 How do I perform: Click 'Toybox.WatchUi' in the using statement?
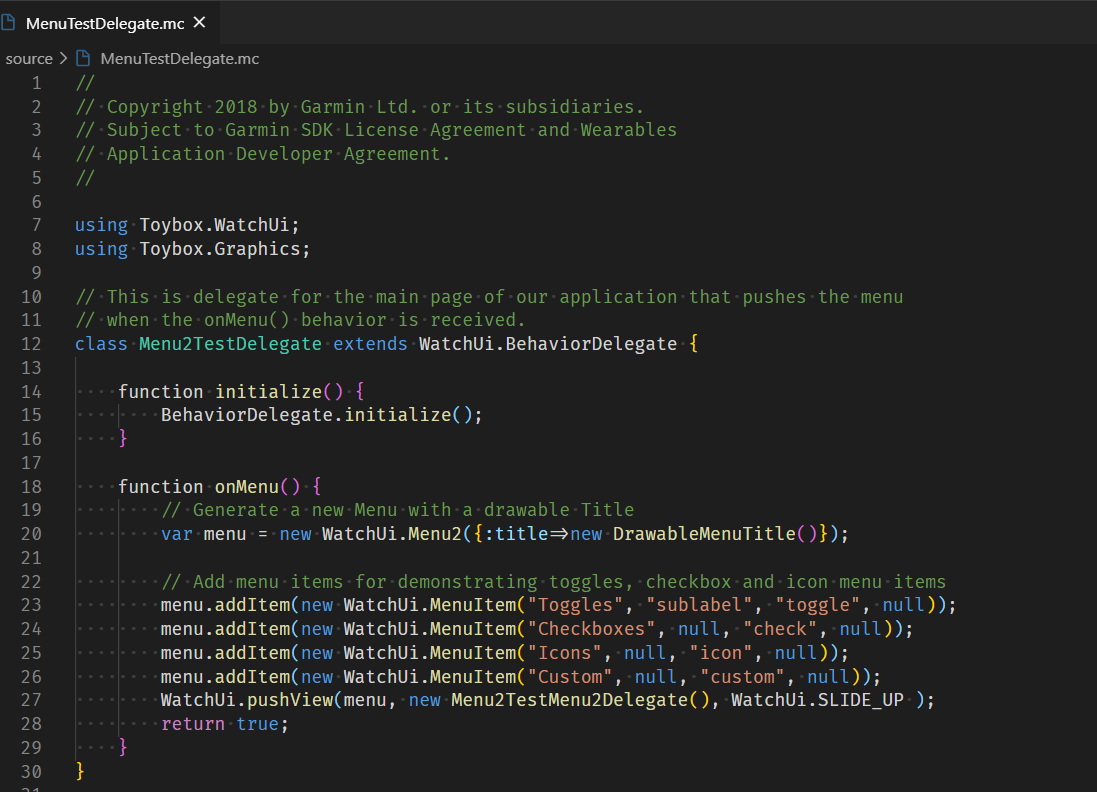point(214,225)
